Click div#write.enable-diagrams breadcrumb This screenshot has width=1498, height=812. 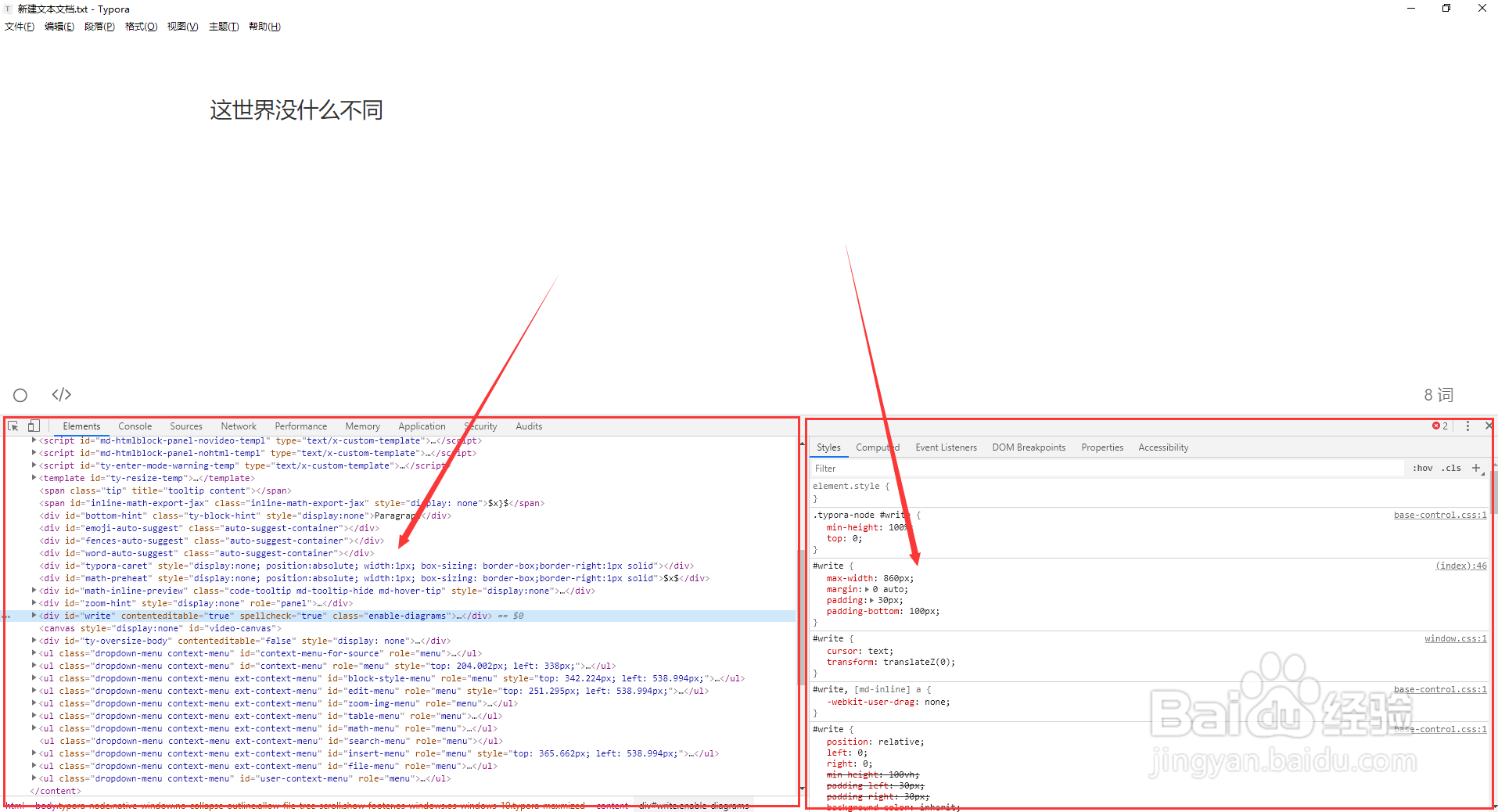694,806
